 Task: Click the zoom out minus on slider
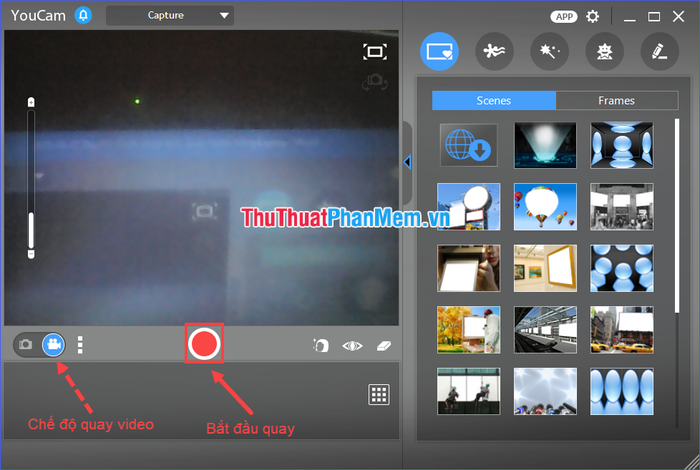click(31, 254)
